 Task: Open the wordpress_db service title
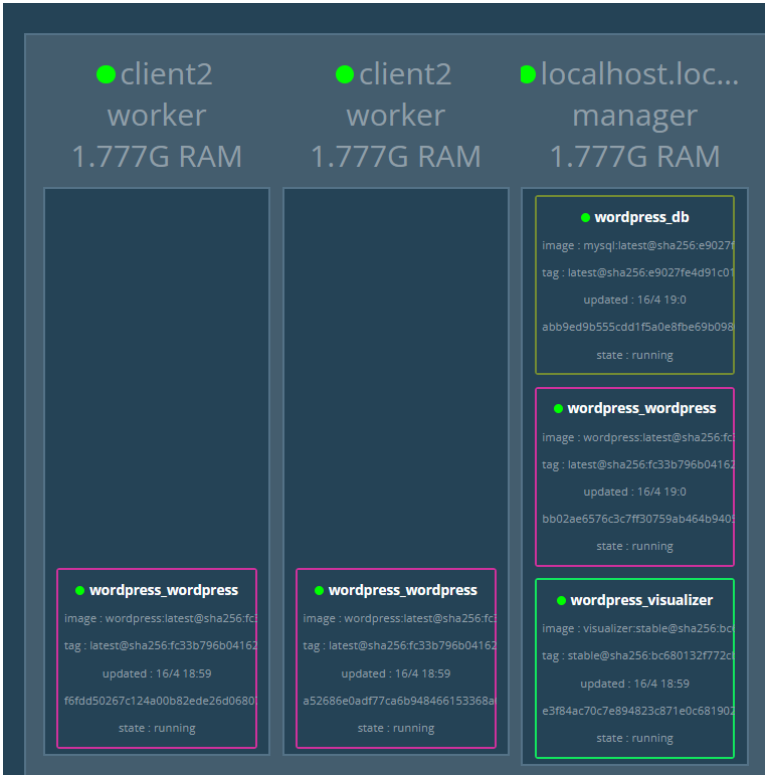(642, 217)
